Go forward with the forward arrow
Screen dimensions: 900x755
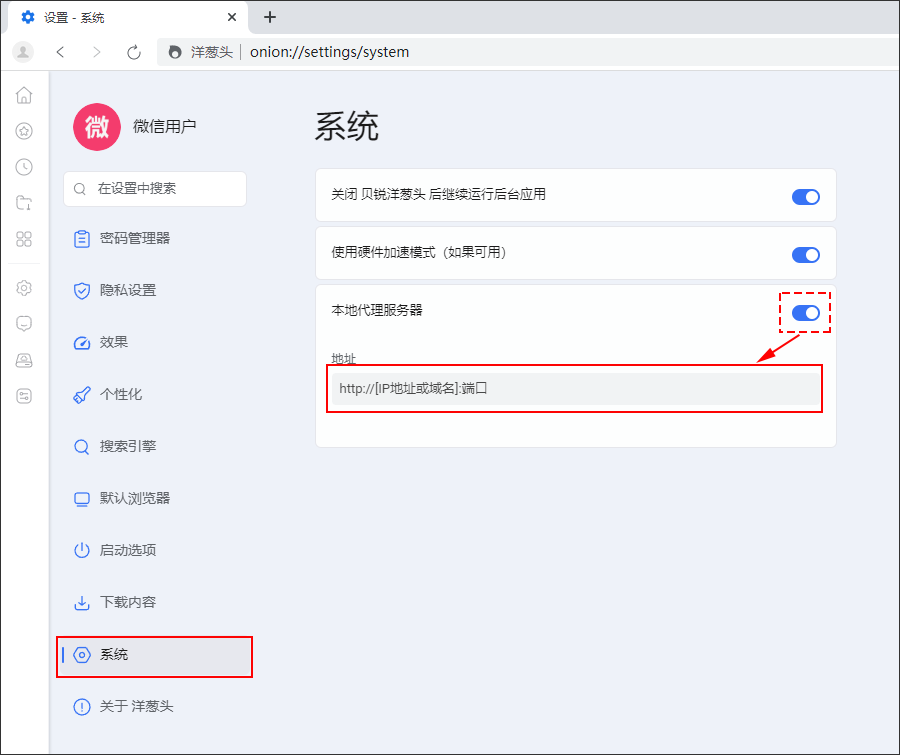(x=96, y=52)
